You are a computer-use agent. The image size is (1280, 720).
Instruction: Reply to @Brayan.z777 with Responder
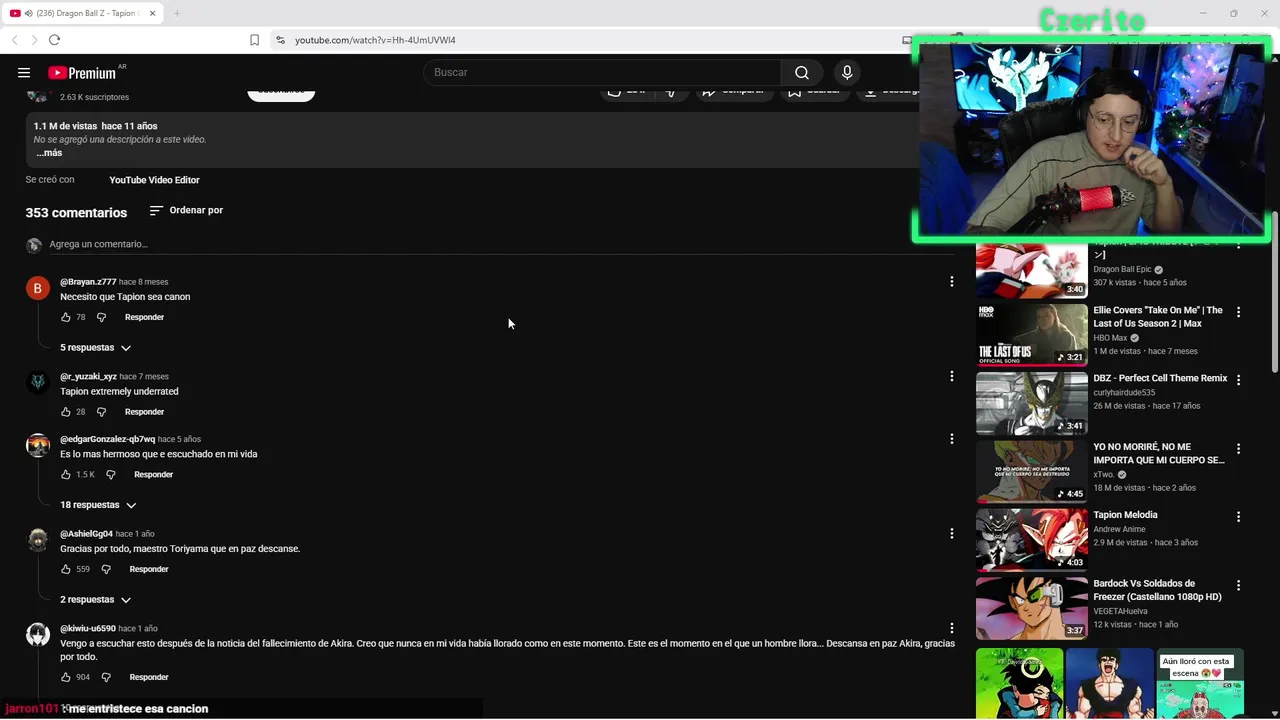(144, 317)
